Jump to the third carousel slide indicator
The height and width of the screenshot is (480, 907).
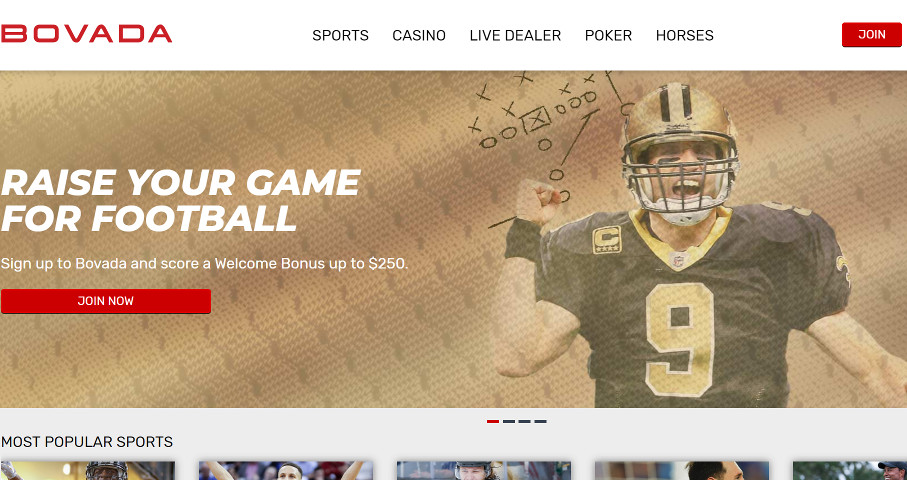coord(525,422)
